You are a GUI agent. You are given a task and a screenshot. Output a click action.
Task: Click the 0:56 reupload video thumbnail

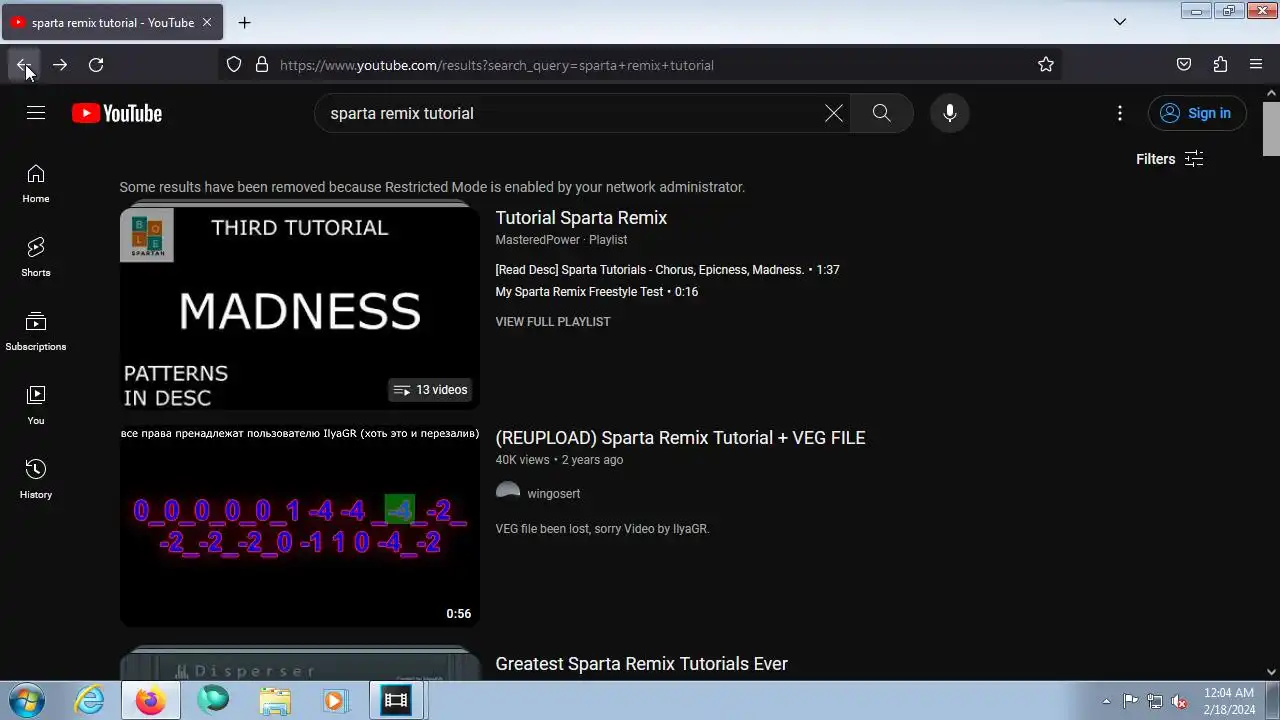point(300,526)
